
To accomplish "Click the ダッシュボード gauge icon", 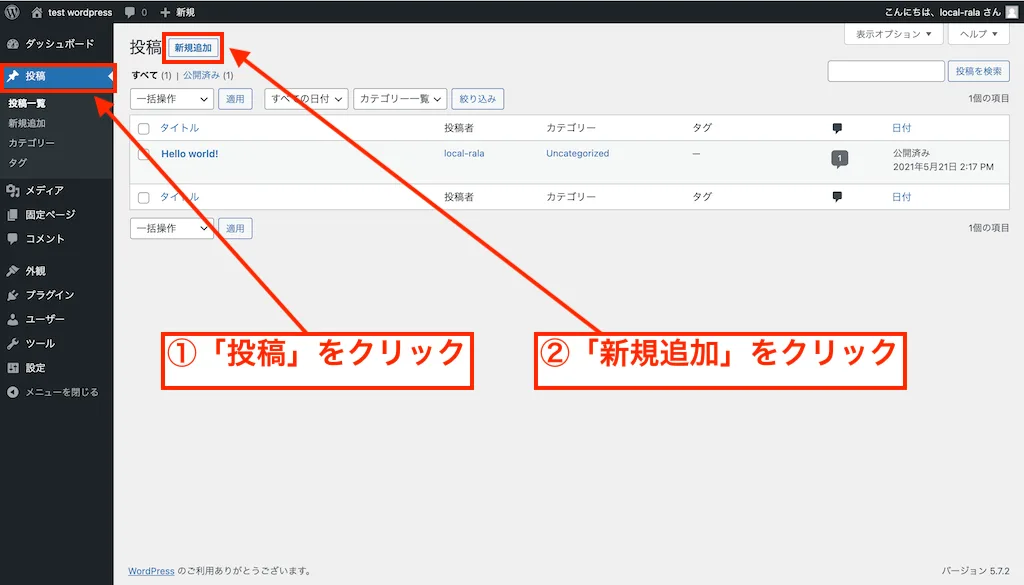I will [x=12, y=44].
